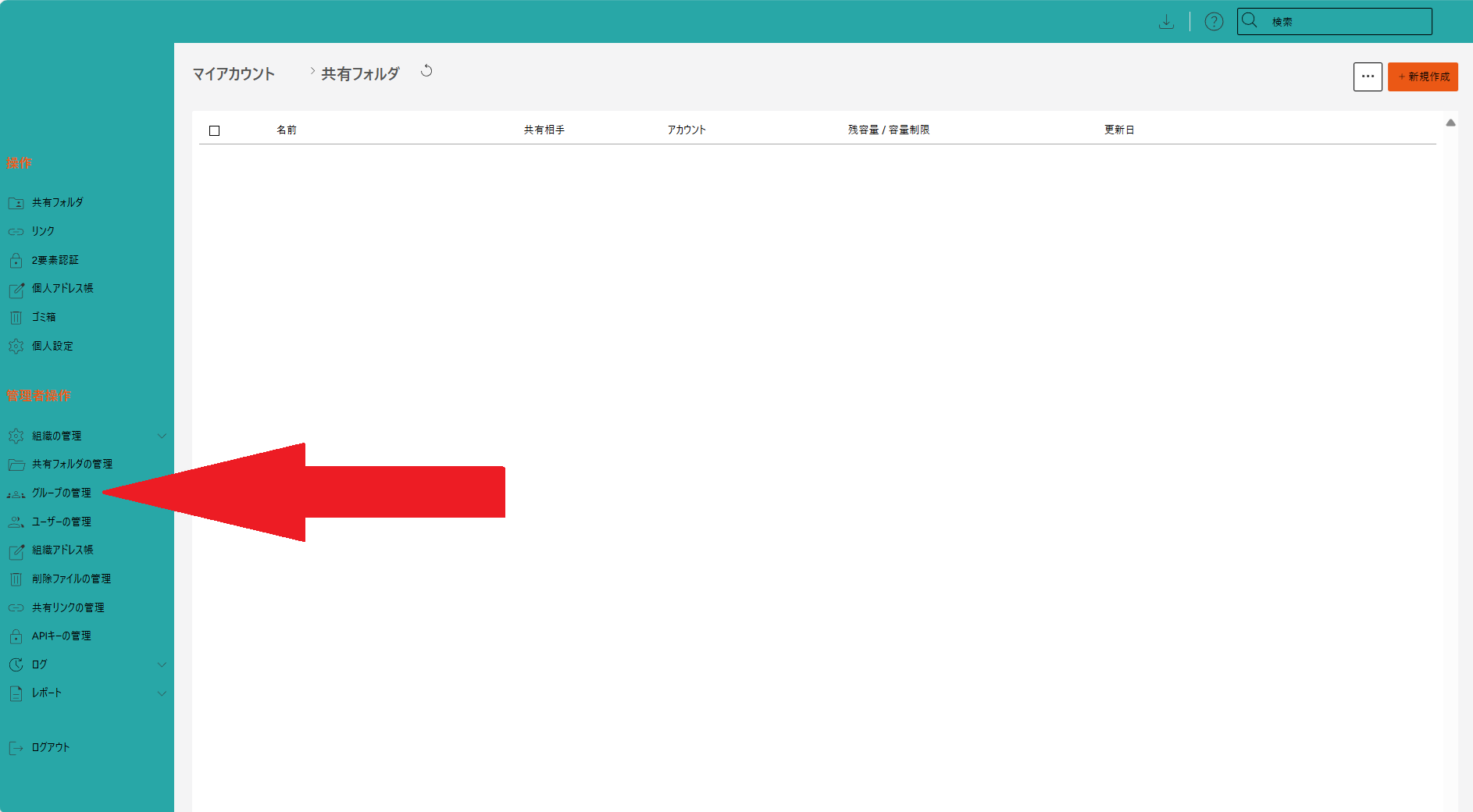Open 共有フォルダの管理
Image resolution: width=1473 pixels, height=812 pixels.
point(72,464)
